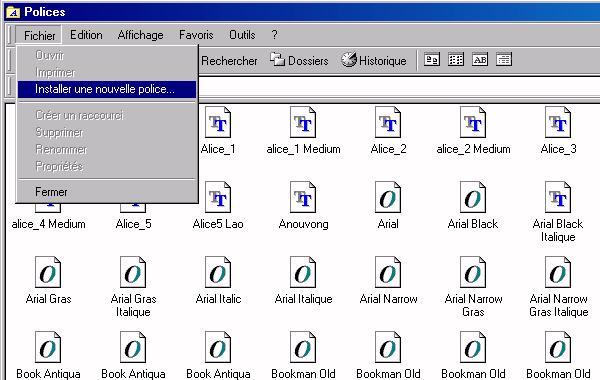Click the Historique toolbar button
Image resolution: width=600 pixels, height=380 pixels.
tap(373, 60)
